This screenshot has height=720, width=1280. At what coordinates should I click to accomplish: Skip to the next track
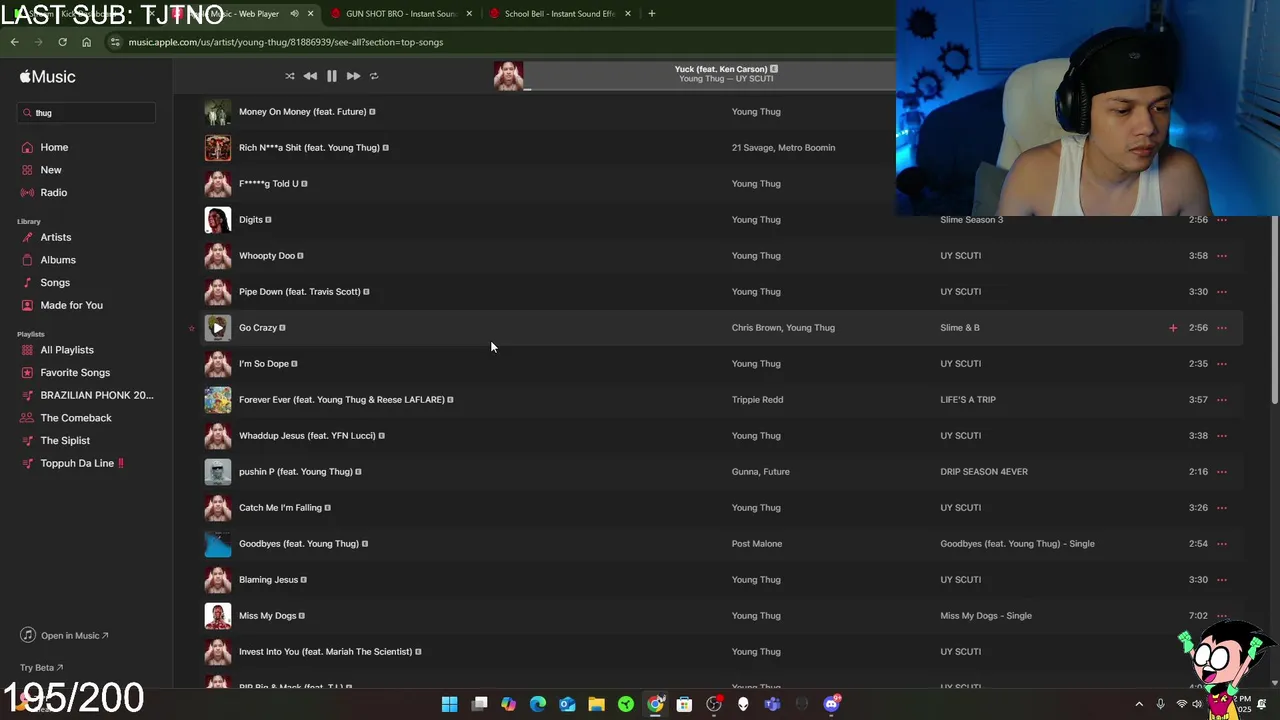point(353,76)
